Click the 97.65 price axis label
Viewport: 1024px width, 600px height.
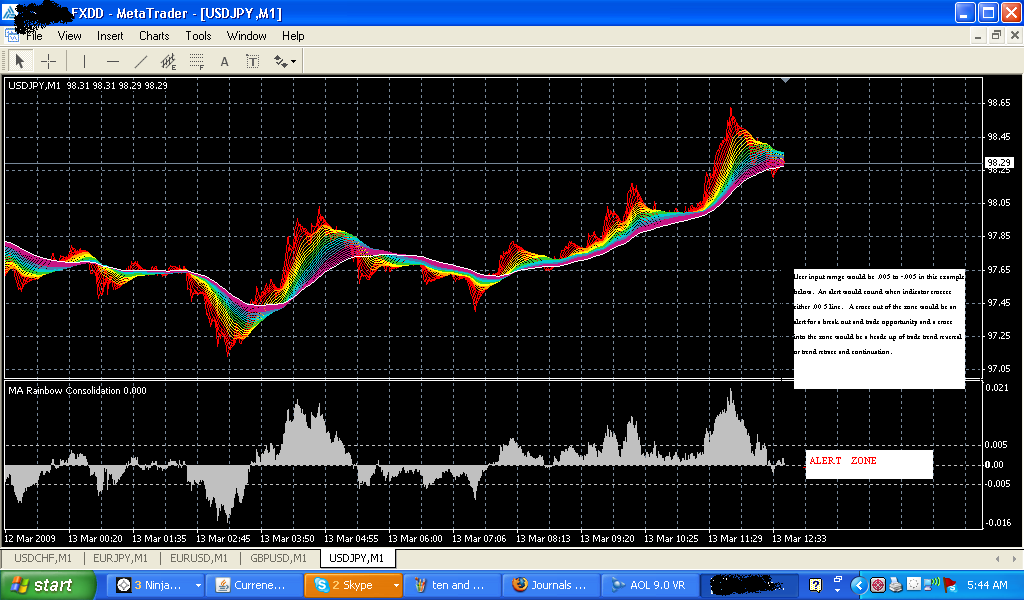[x=999, y=269]
